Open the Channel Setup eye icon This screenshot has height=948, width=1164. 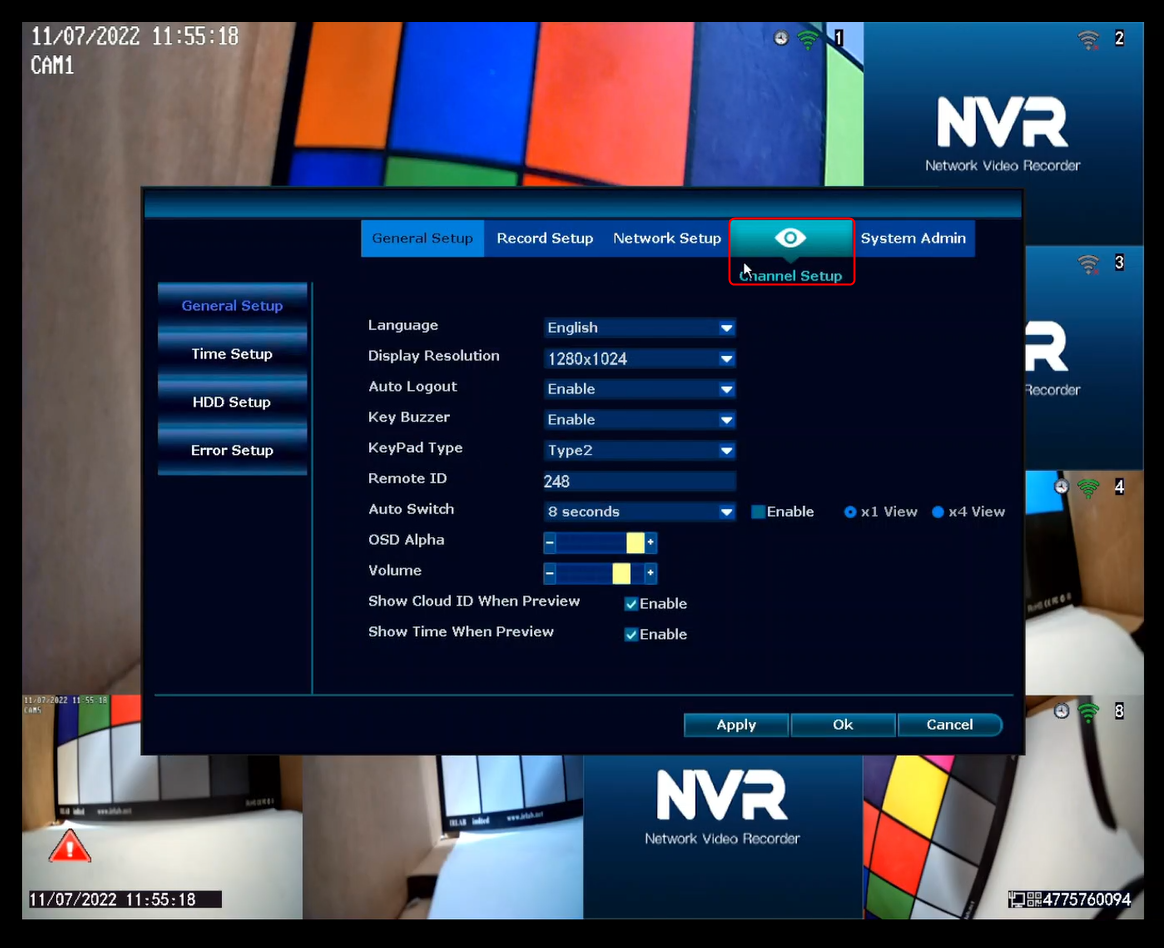click(x=790, y=238)
